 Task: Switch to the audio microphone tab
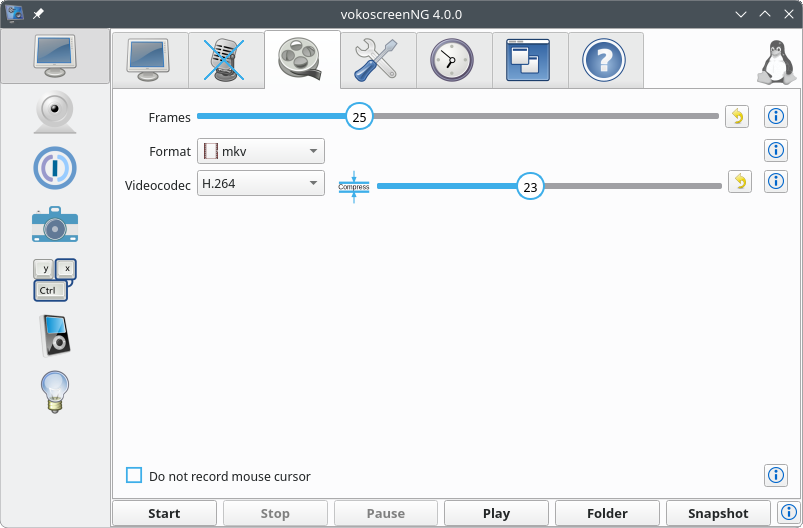click(x=226, y=60)
